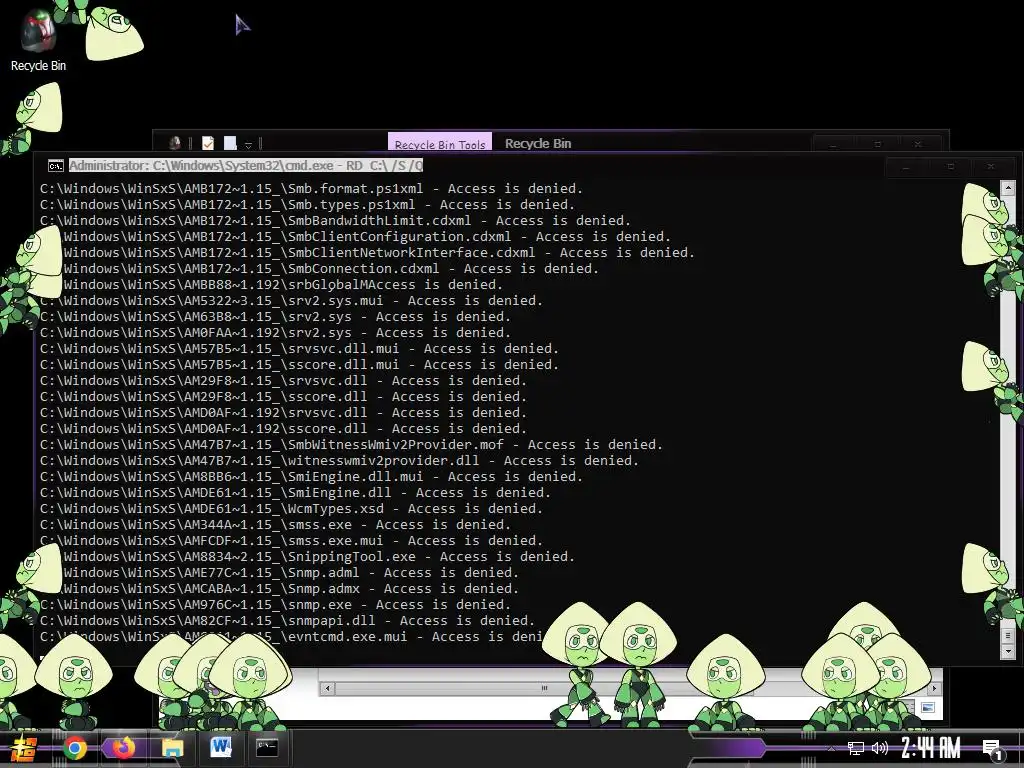Click the line with snmp.exe
The image size is (1024, 768).
click(275, 605)
